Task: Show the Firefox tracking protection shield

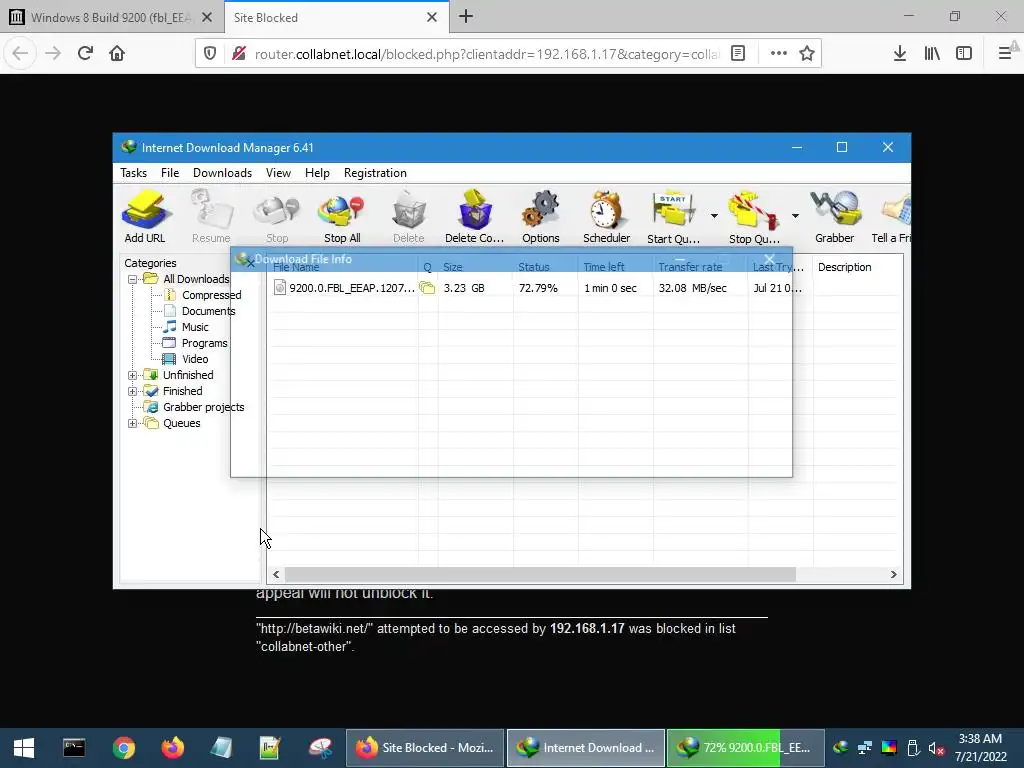Action: (x=210, y=54)
